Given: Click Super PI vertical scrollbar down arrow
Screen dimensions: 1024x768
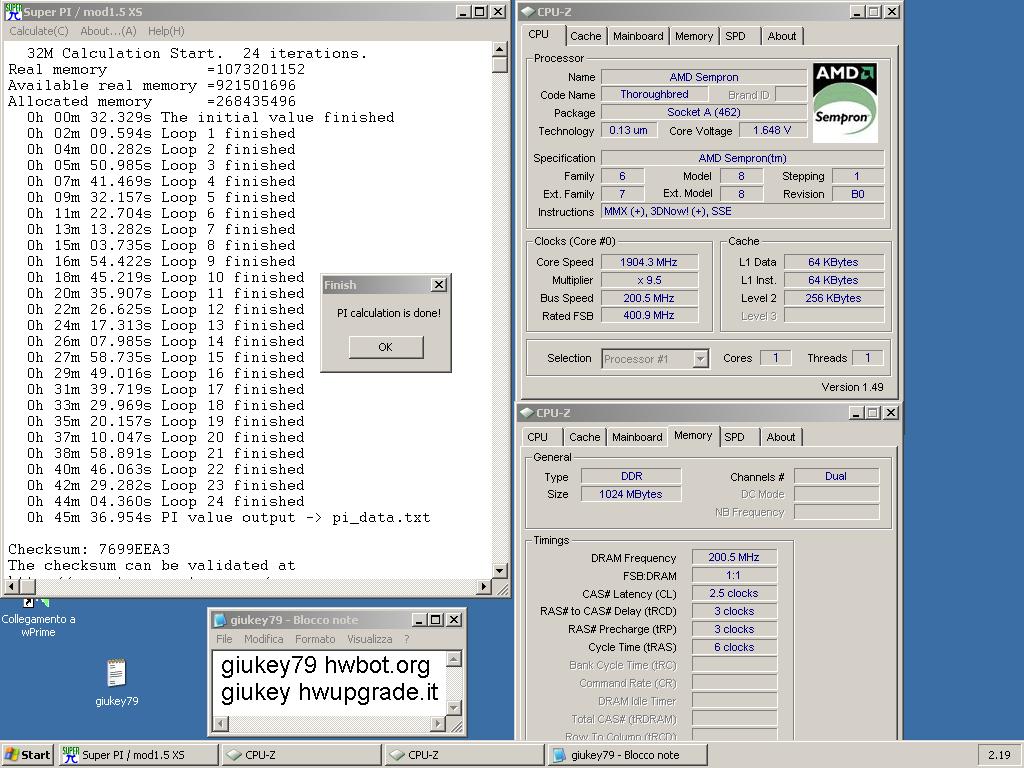Looking at the screenshot, I should 500,571.
